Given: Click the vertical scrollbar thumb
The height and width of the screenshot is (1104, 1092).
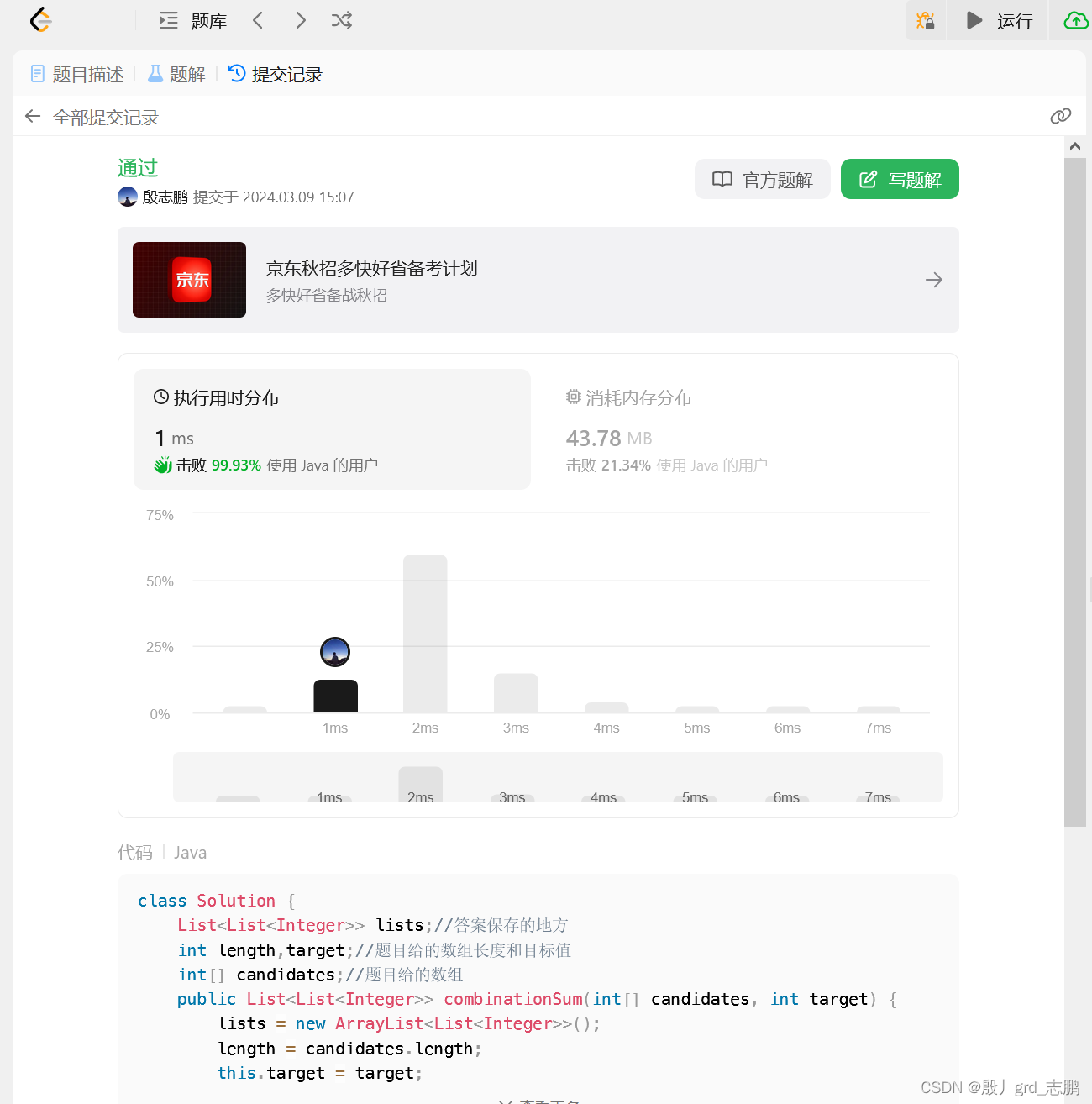Looking at the screenshot, I should point(1075,492).
